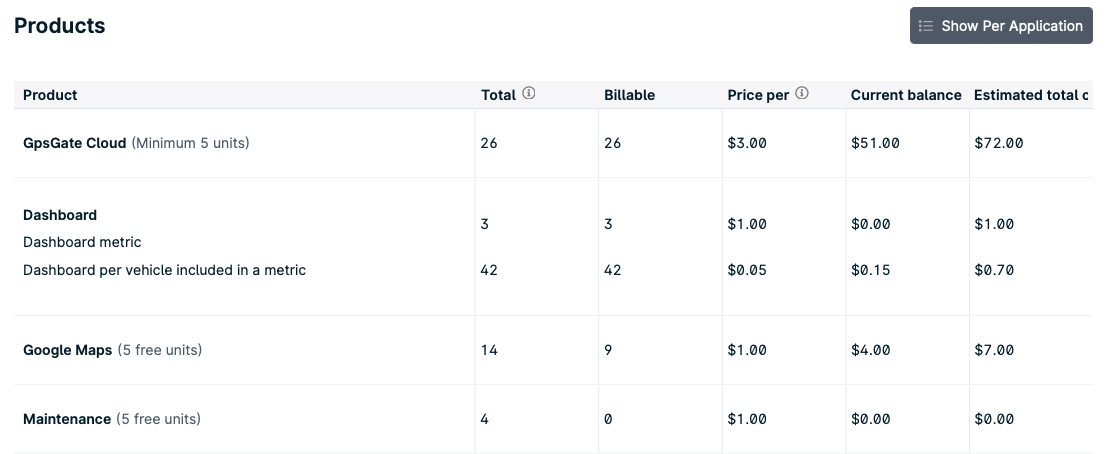The image size is (1106, 454).
Task: Click the $0.15 current balance value
Action: pos(870,270)
